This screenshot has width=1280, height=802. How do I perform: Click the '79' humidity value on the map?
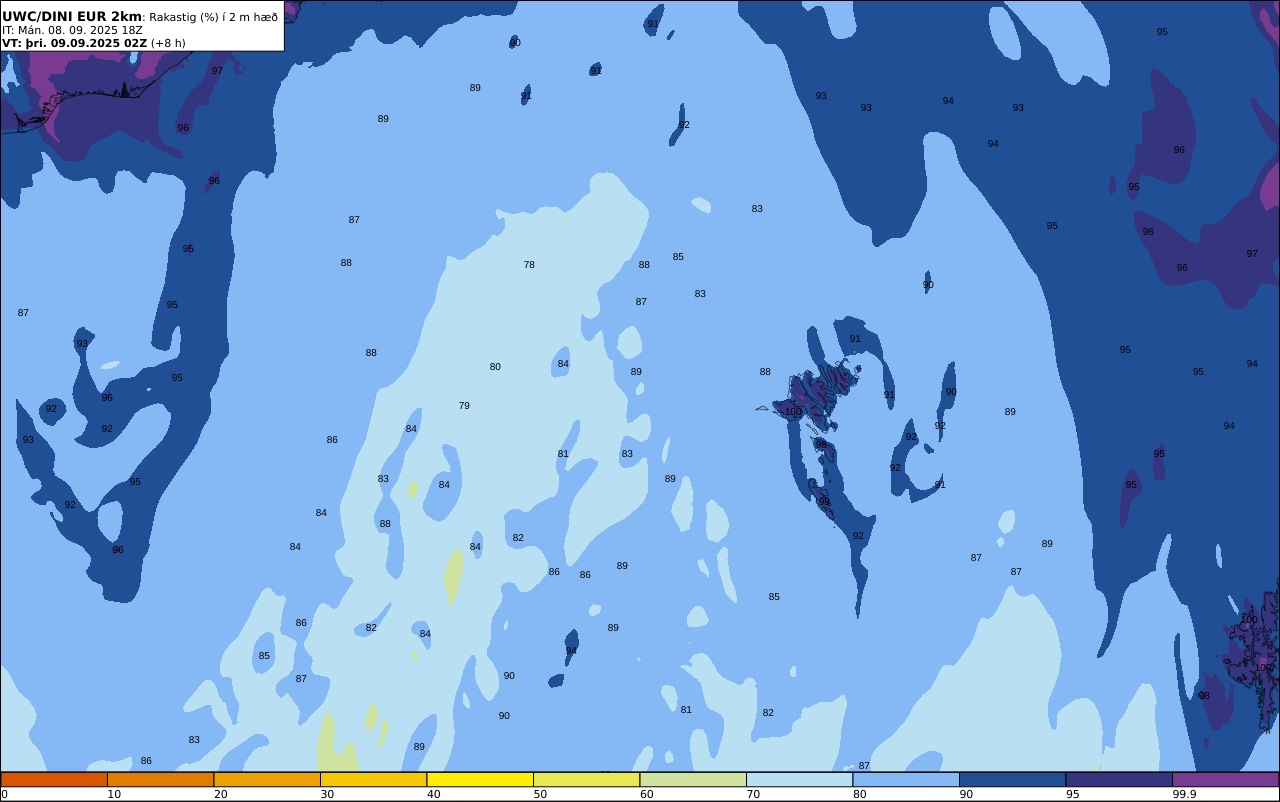[464, 406]
